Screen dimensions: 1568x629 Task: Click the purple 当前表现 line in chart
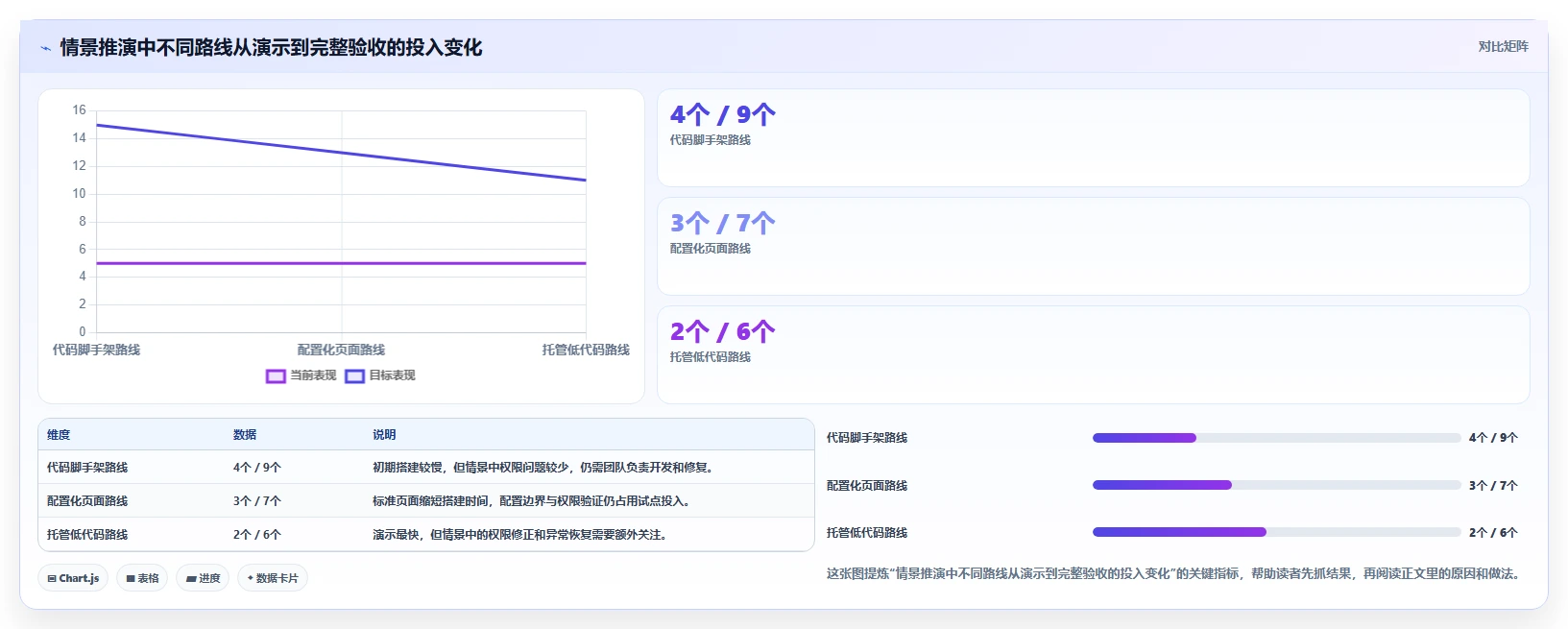341,263
